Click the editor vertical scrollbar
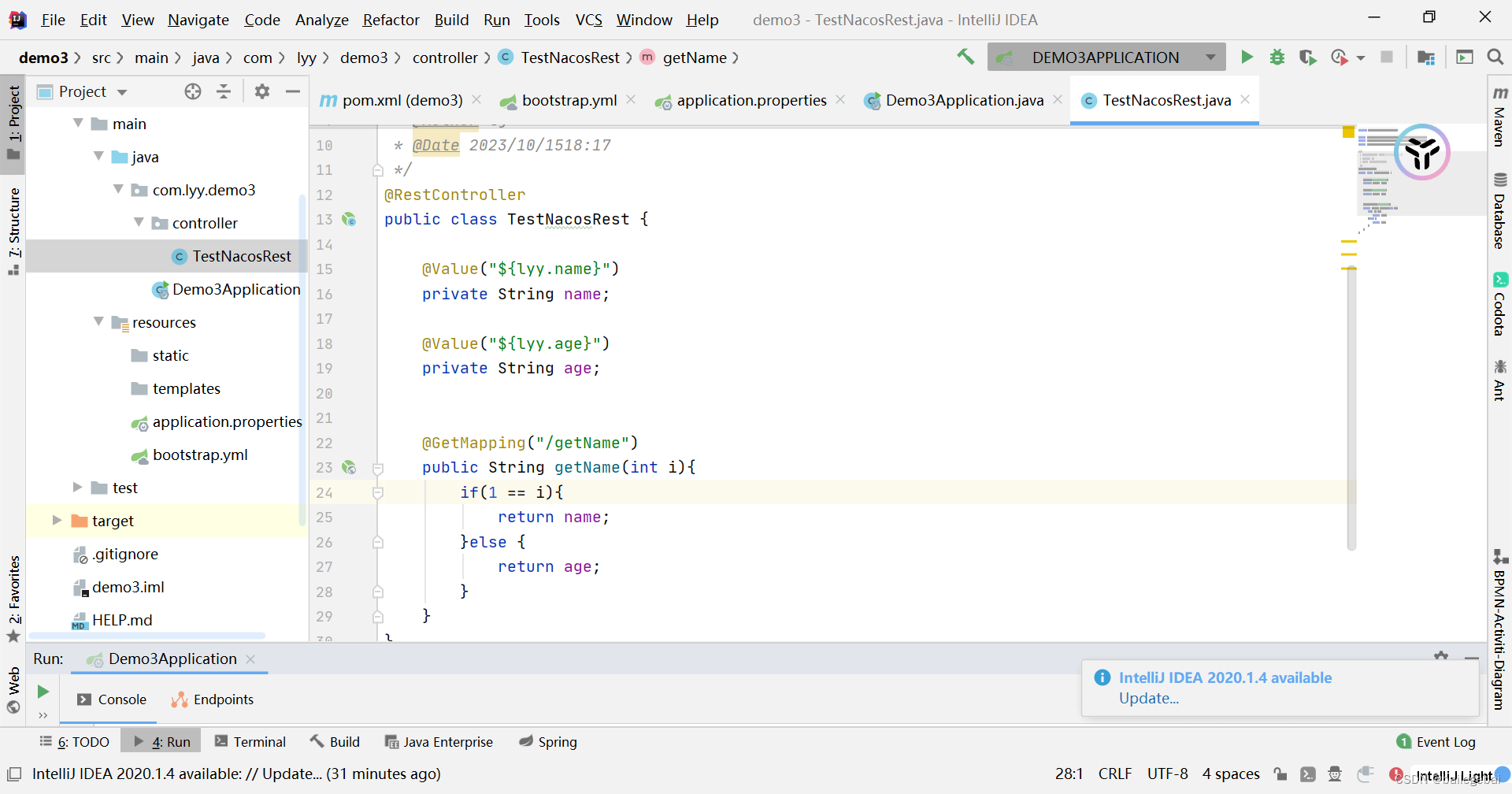Viewport: 1512px width, 794px height. (x=1351, y=410)
